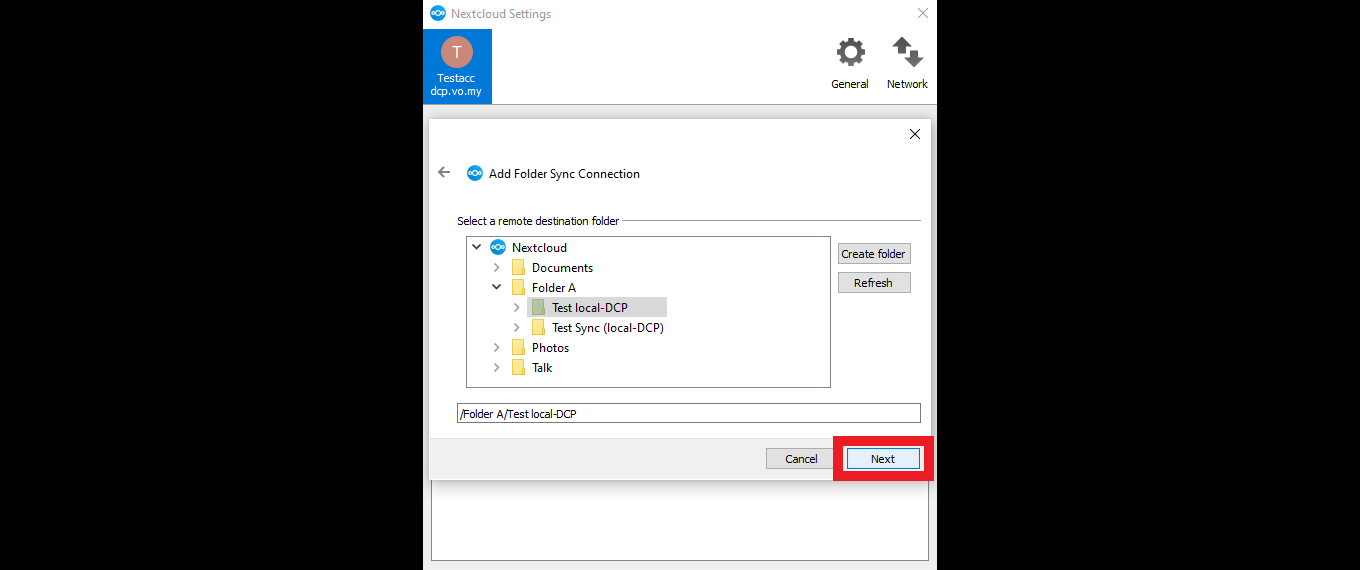Click Next to continue
1360x570 pixels.
pyautogui.click(x=882, y=459)
